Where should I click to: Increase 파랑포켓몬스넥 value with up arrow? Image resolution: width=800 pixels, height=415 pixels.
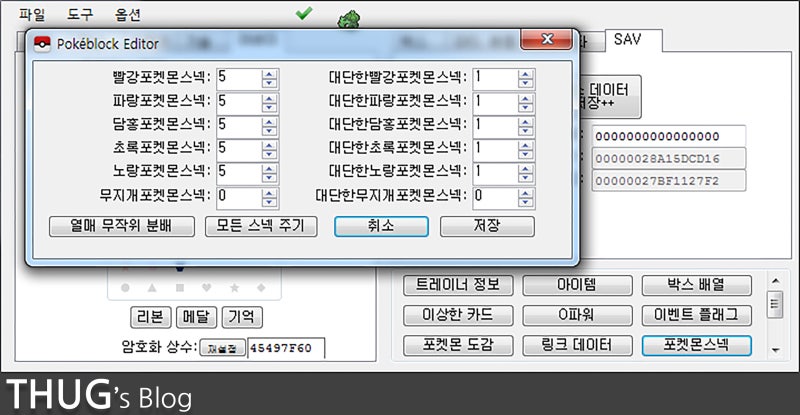(x=269, y=99)
